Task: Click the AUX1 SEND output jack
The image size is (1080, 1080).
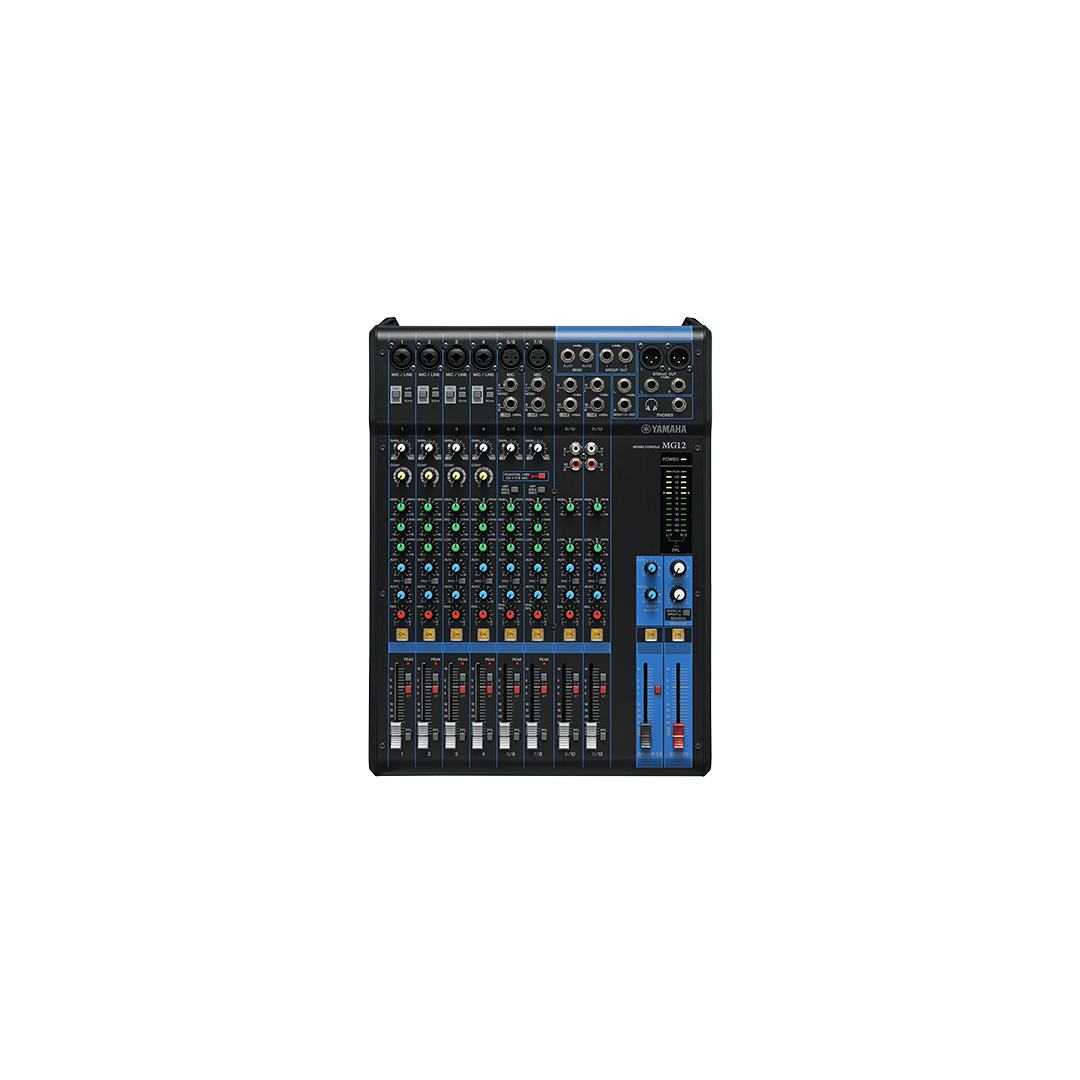Action: click(x=568, y=355)
